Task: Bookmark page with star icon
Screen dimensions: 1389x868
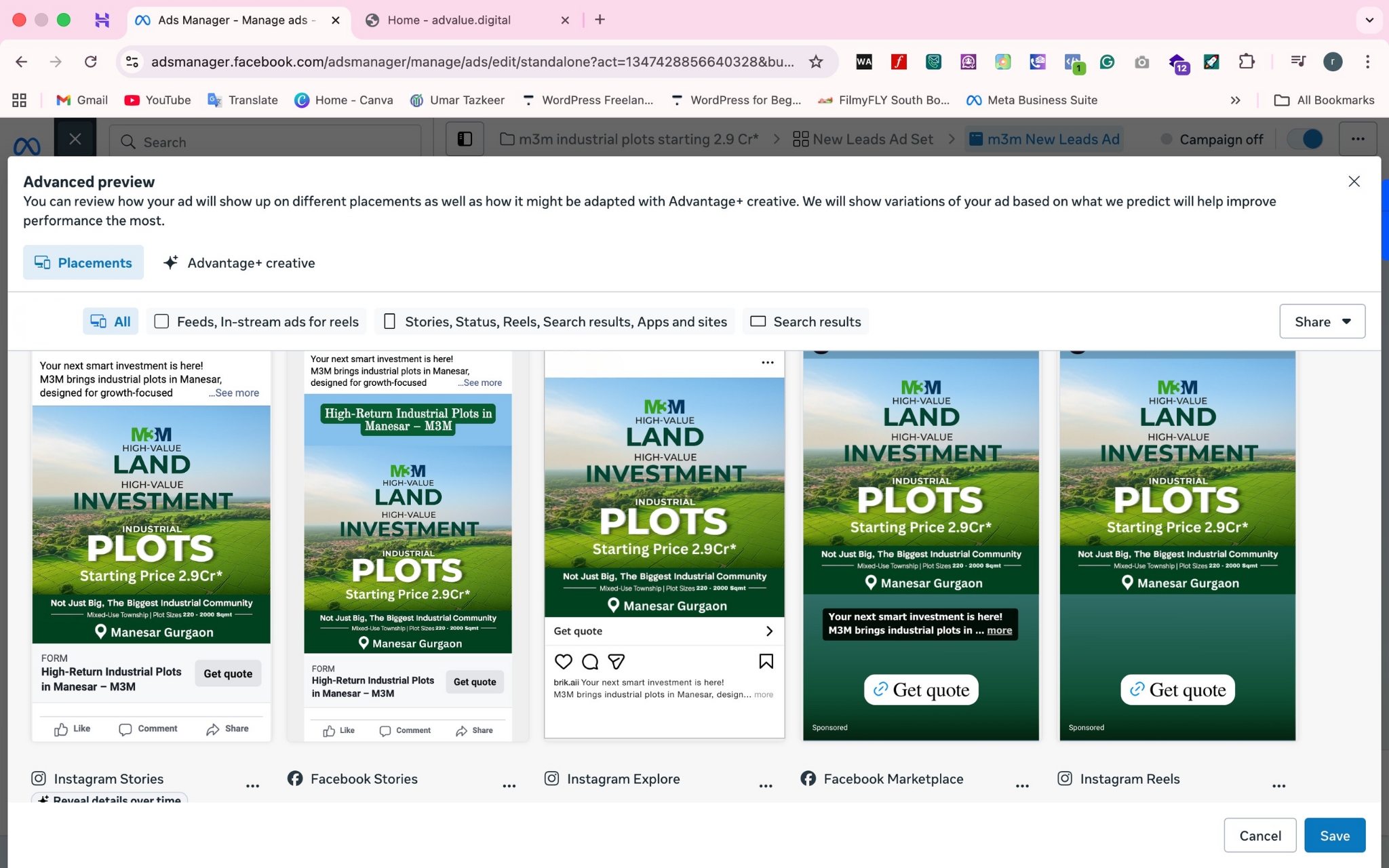Action: (x=816, y=62)
